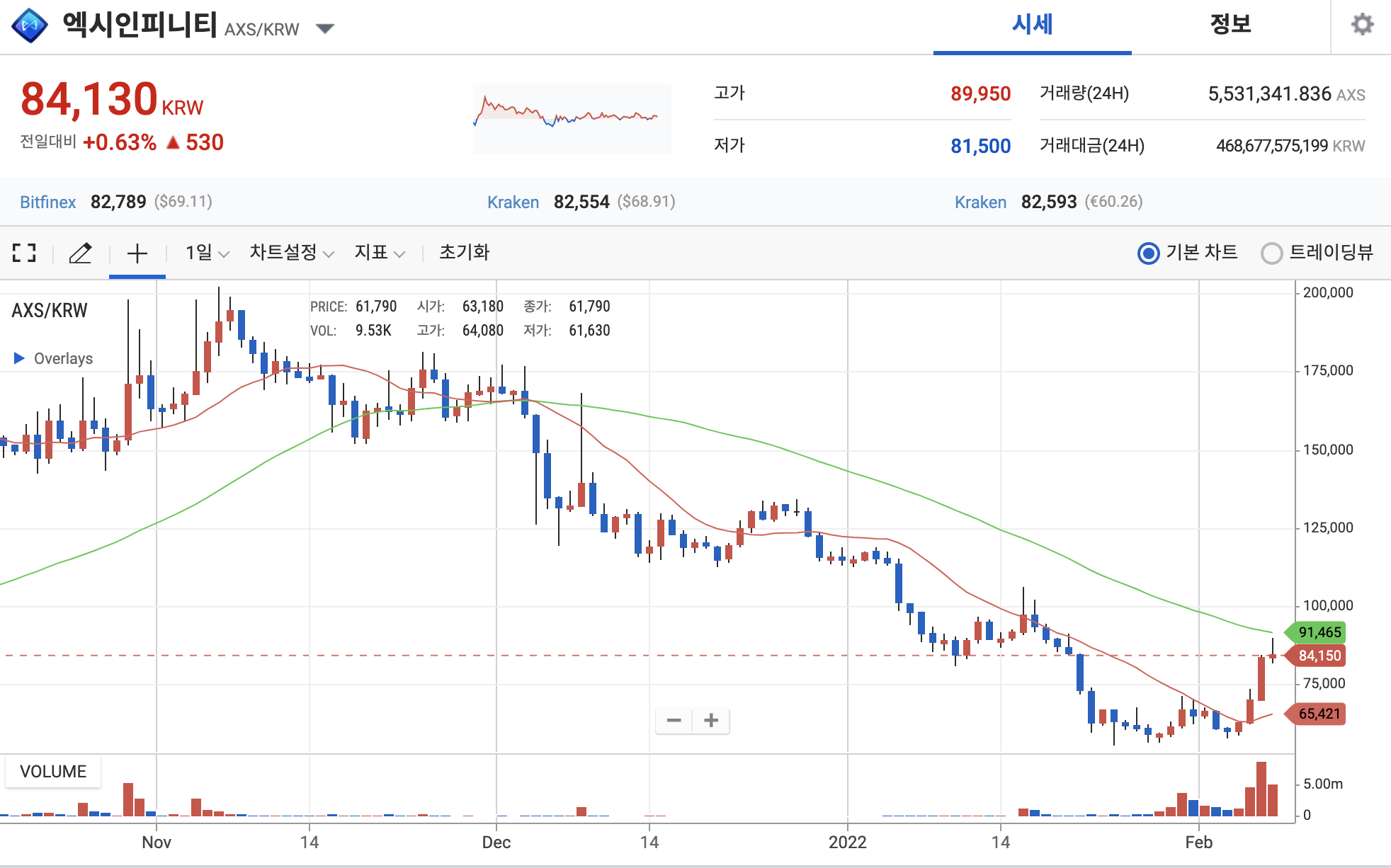Open the 지표 indicators dropdown

pyautogui.click(x=380, y=253)
